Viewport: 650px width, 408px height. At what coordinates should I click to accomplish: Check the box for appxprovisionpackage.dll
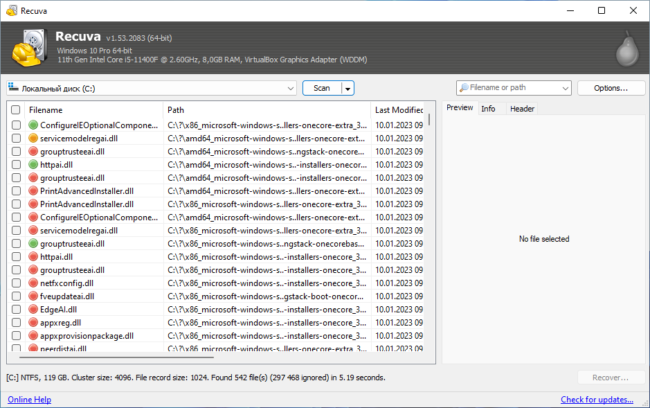[x=16, y=336]
